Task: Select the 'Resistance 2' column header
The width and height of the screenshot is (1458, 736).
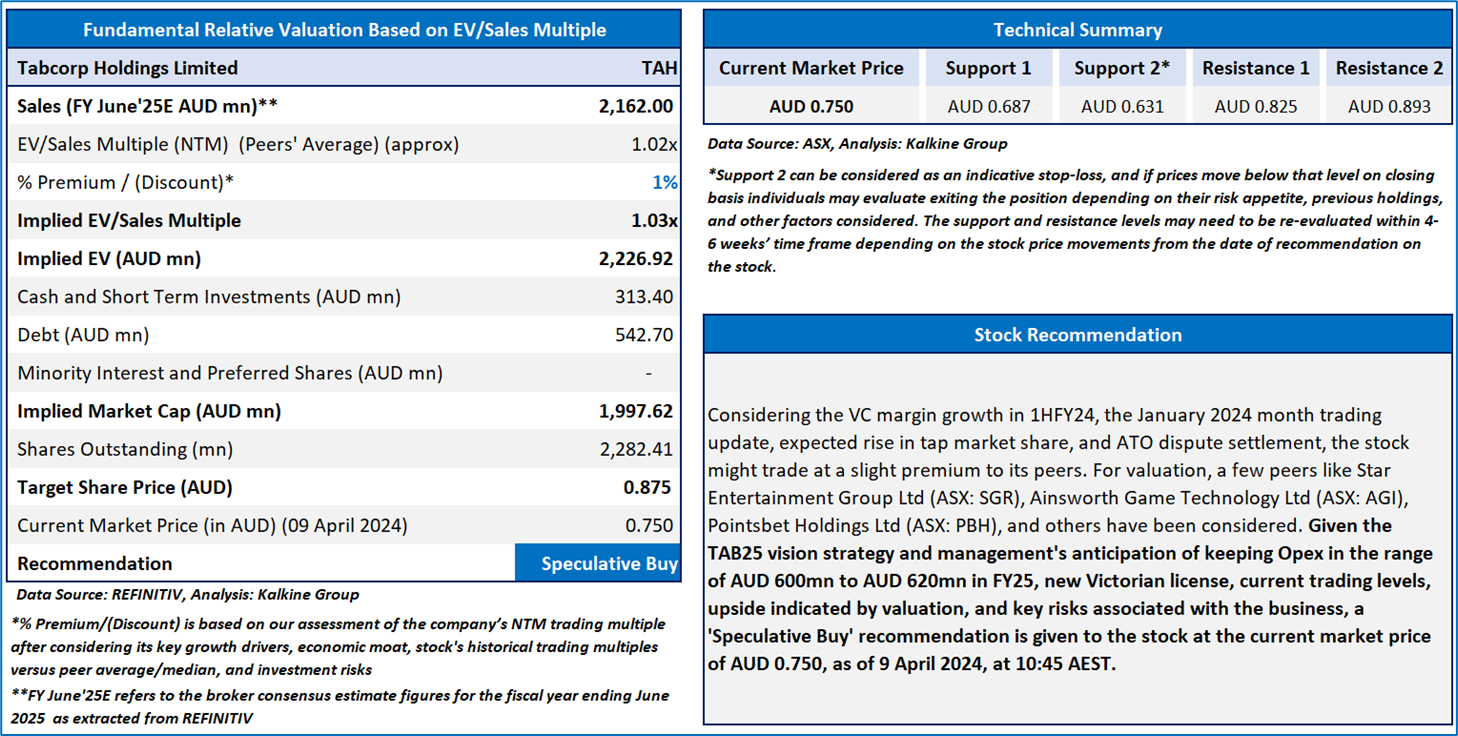Action: pos(1390,68)
